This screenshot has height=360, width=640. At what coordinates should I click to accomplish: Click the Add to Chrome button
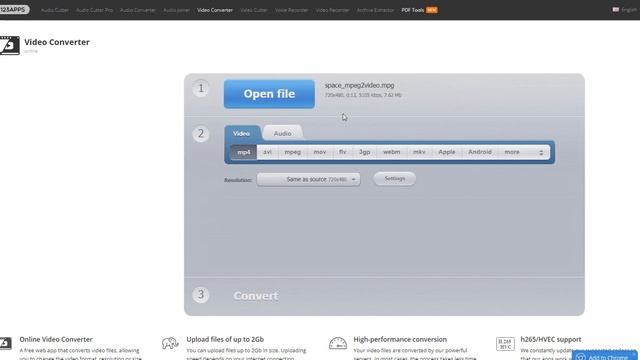click(x=605, y=356)
